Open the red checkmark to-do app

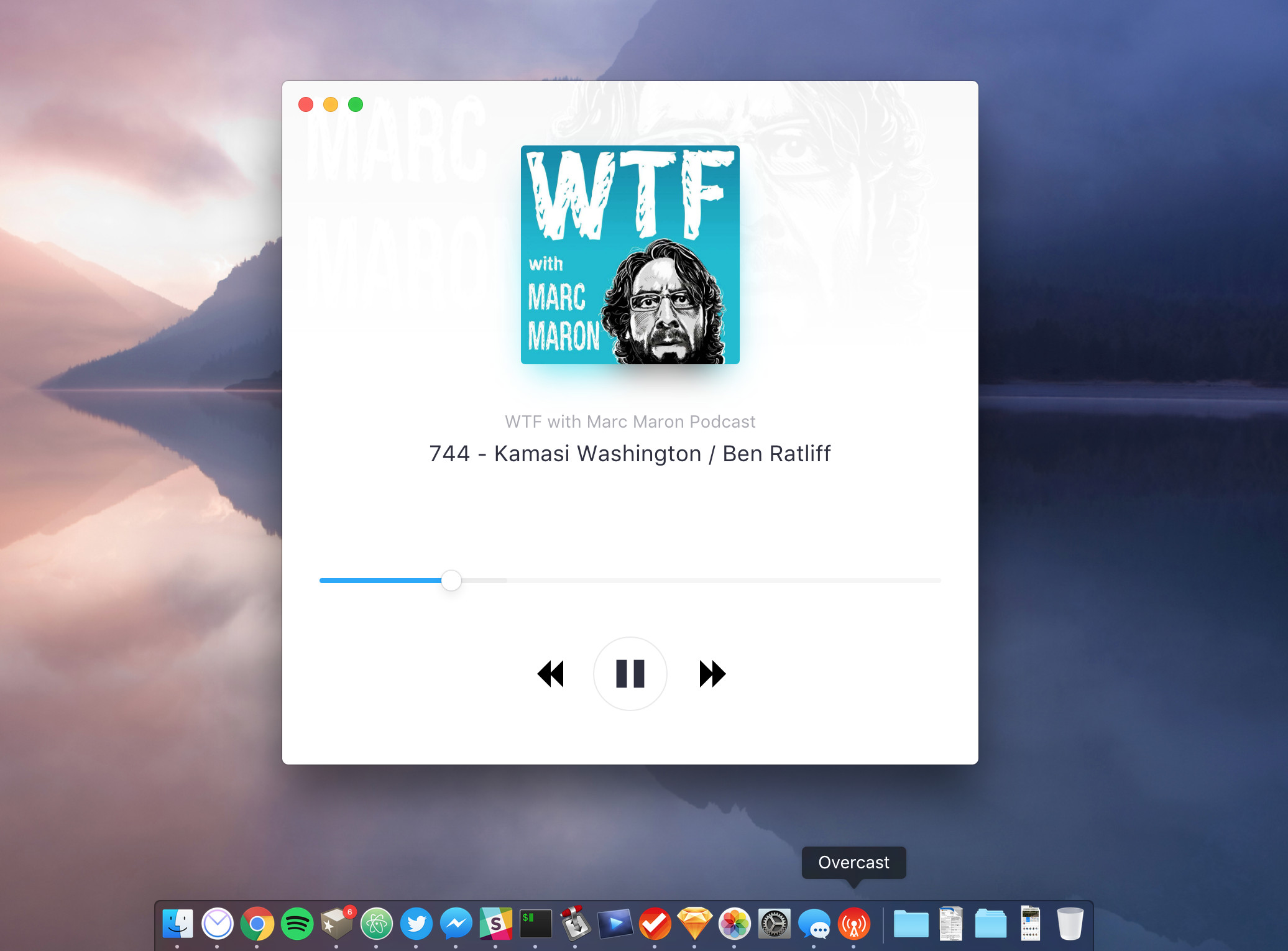(655, 924)
